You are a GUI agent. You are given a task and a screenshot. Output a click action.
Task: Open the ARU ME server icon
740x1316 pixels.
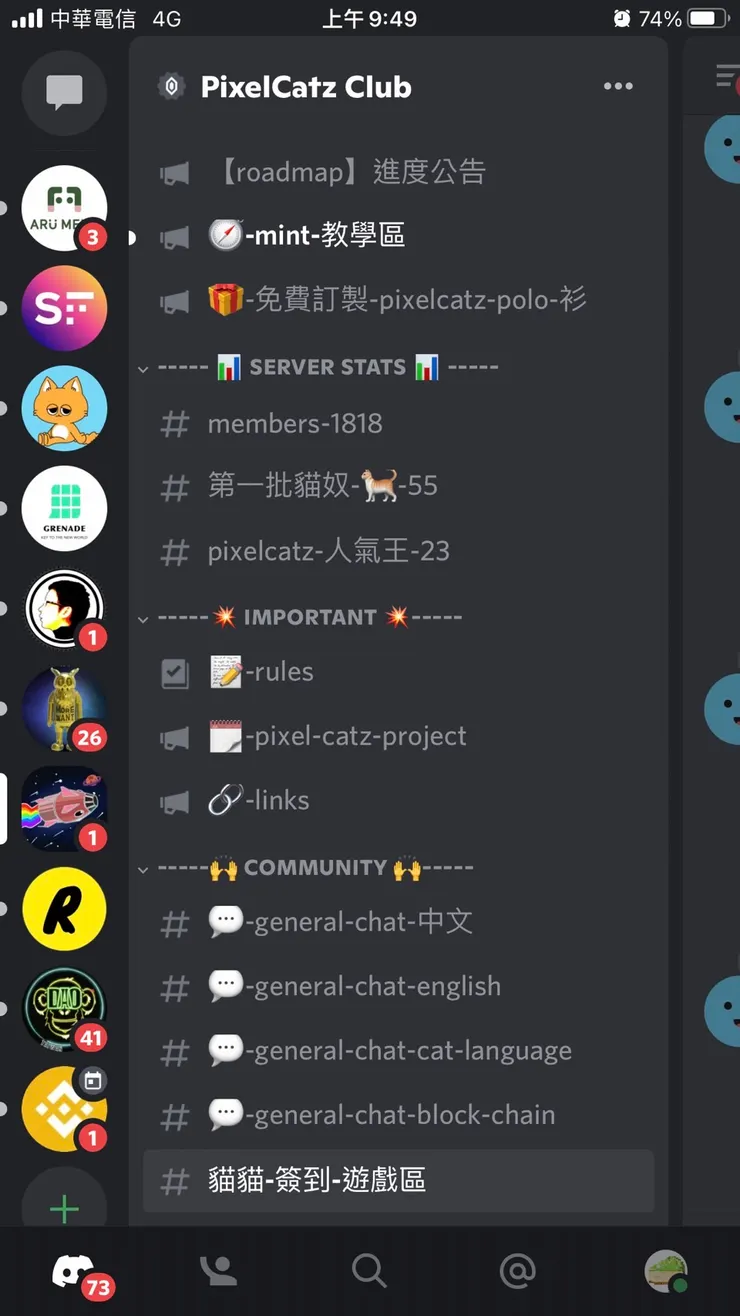(x=64, y=208)
